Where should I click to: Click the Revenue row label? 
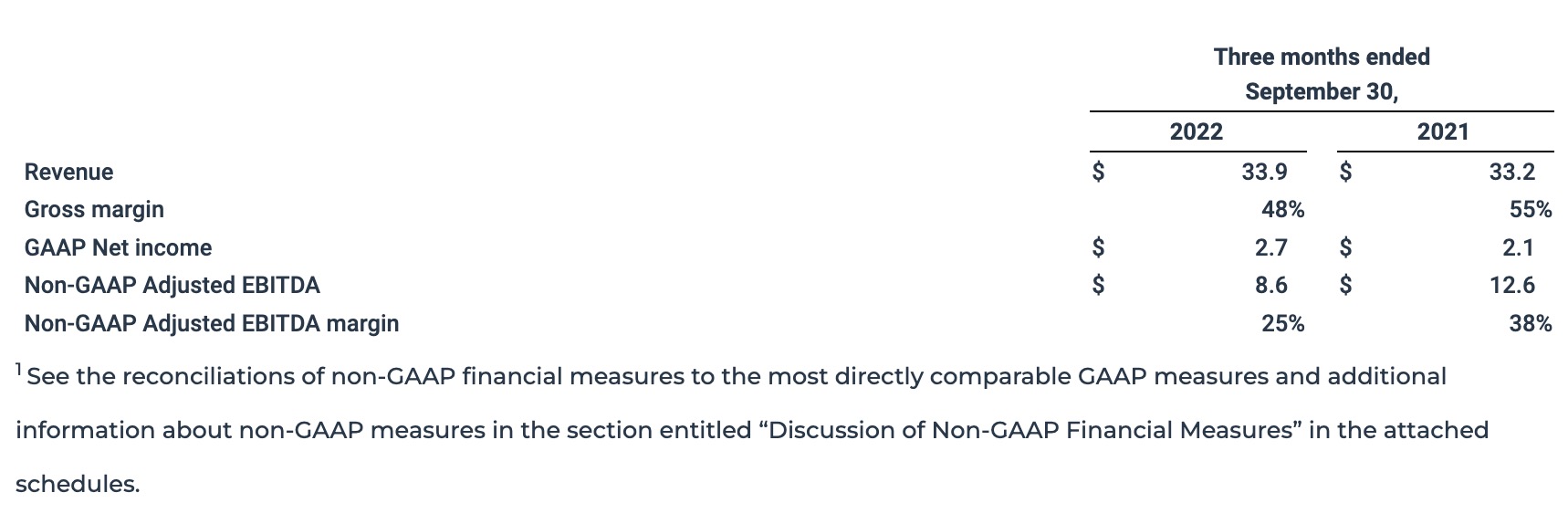click(x=69, y=172)
